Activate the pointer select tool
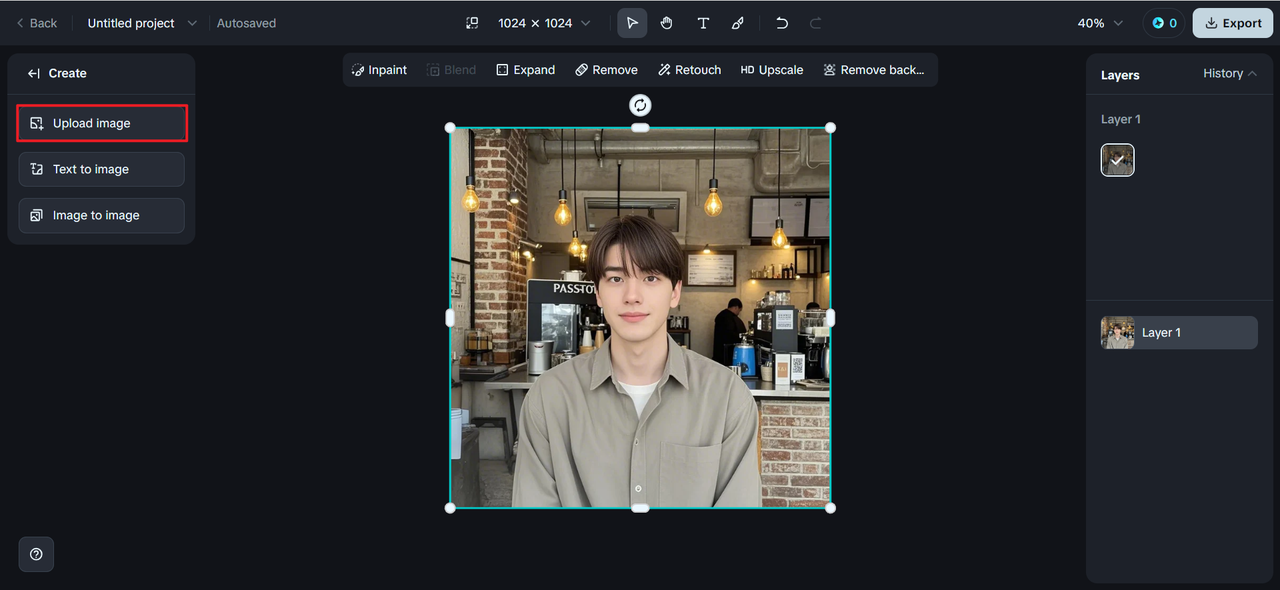 coord(632,23)
